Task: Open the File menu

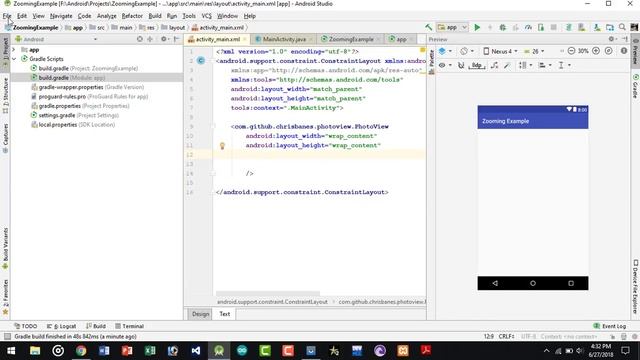Action: tap(7, 16)
